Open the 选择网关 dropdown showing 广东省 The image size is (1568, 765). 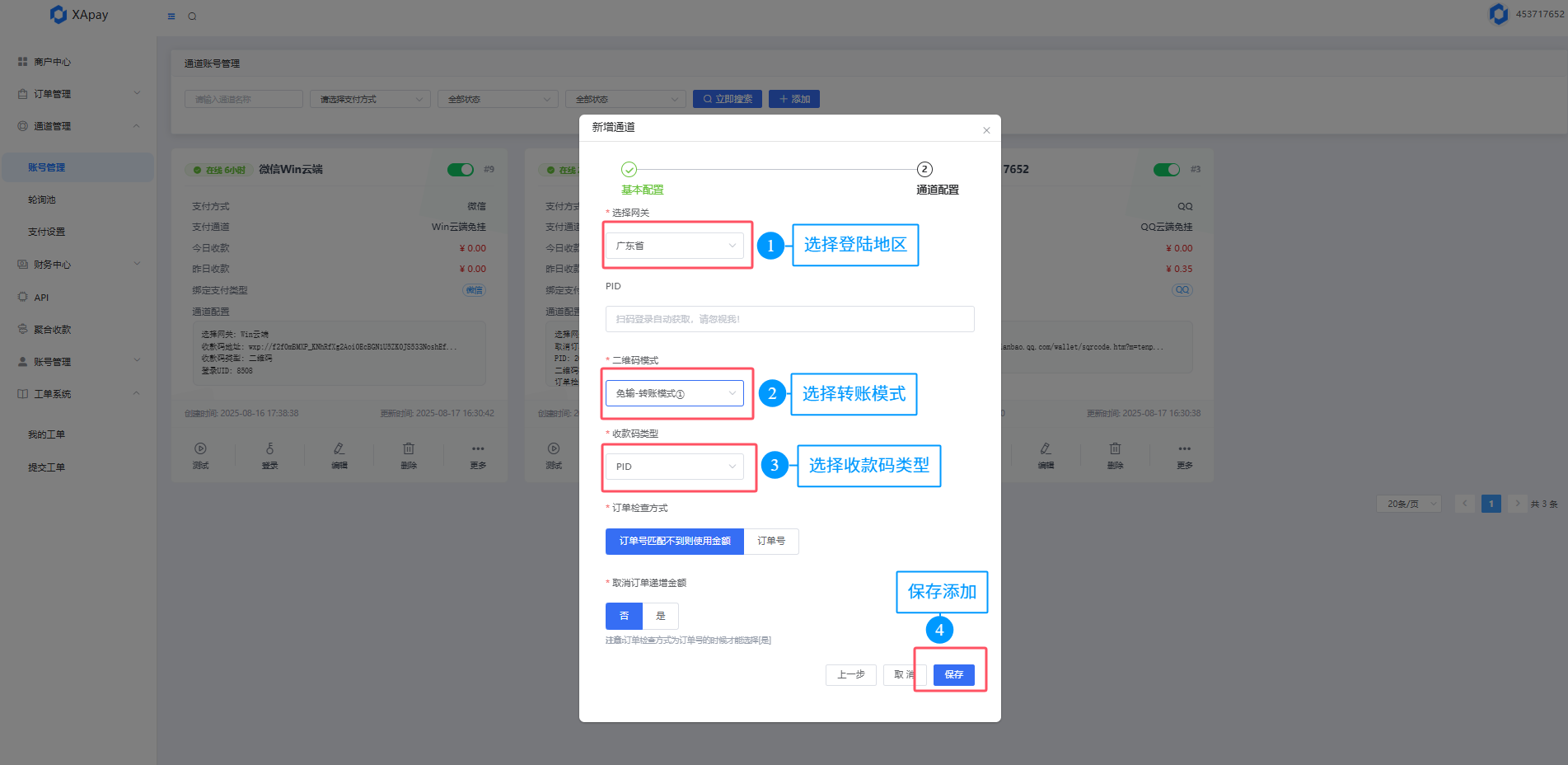(x=674, y=246)
